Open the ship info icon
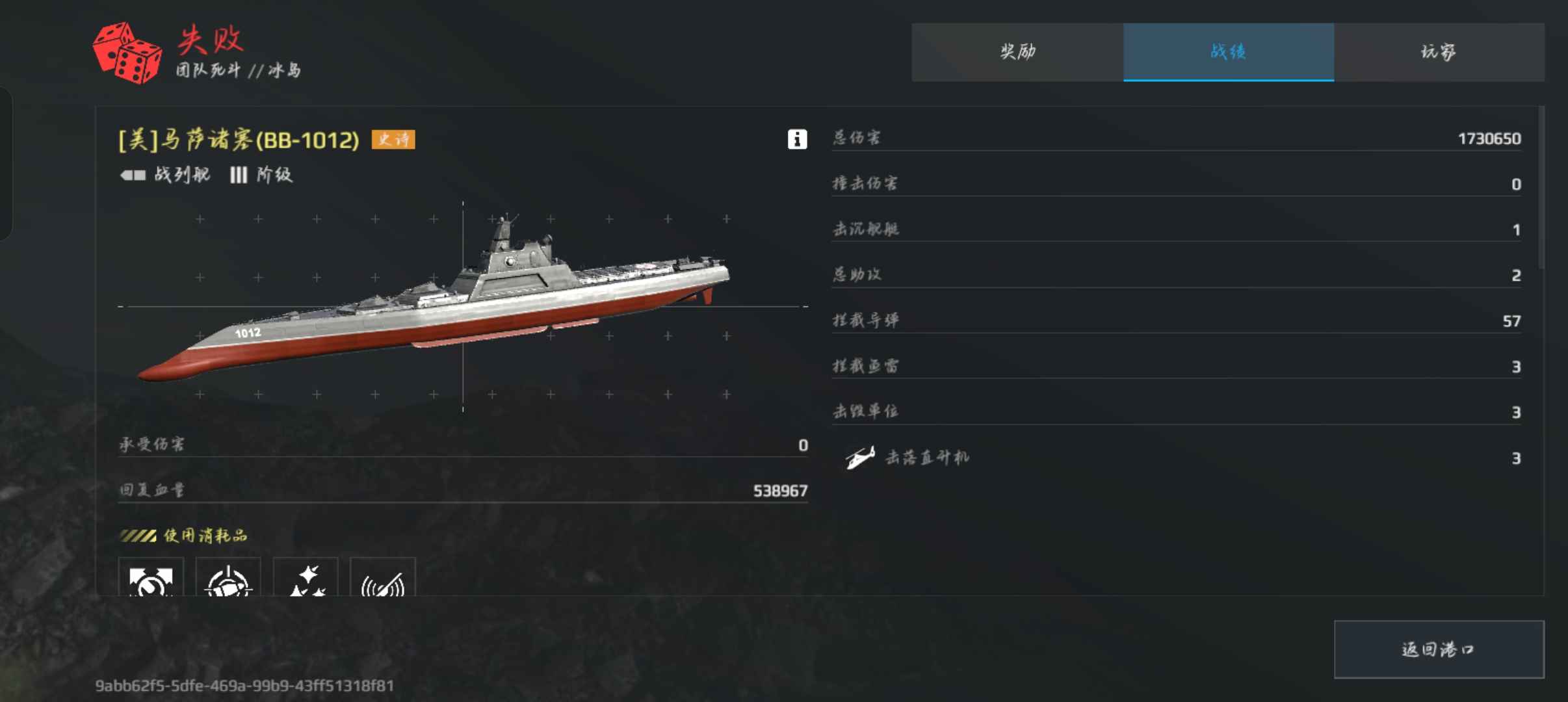 tap(797, 139)
